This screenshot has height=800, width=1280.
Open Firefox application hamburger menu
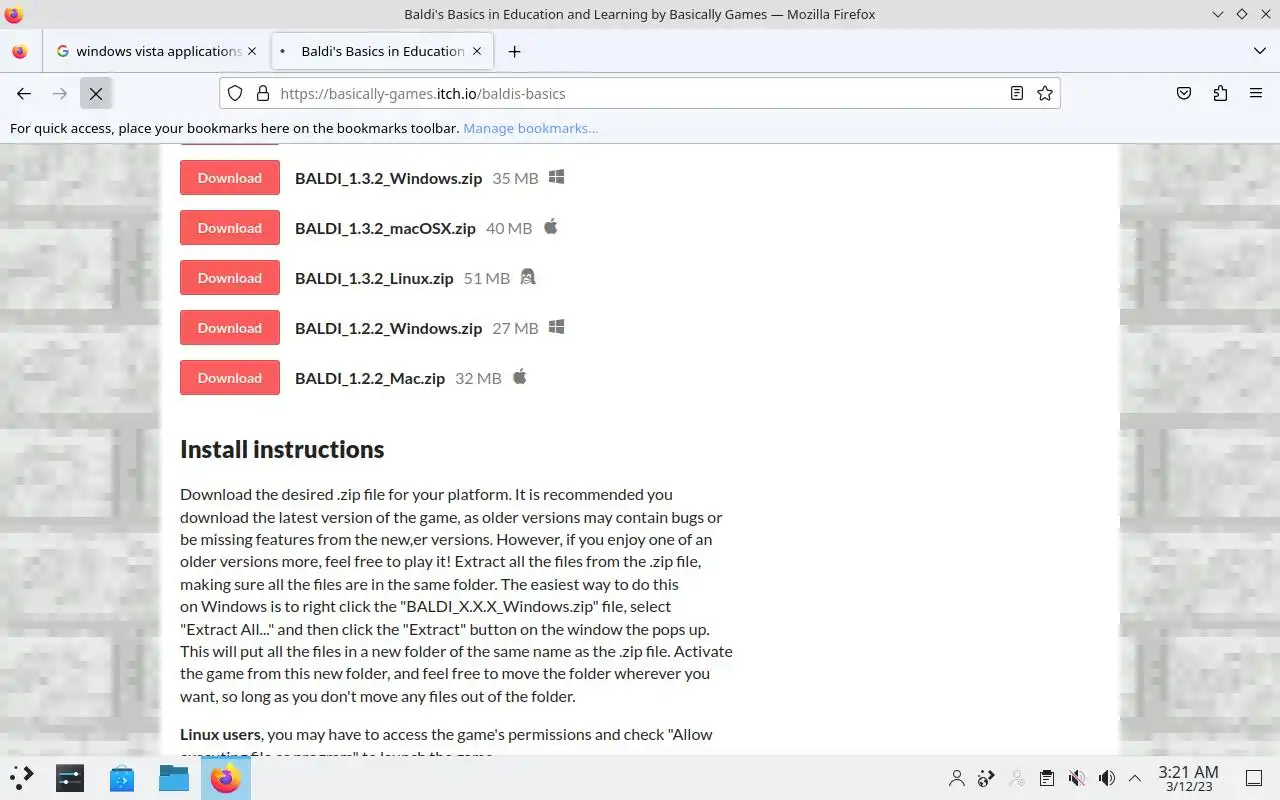tap(1256, 93)
